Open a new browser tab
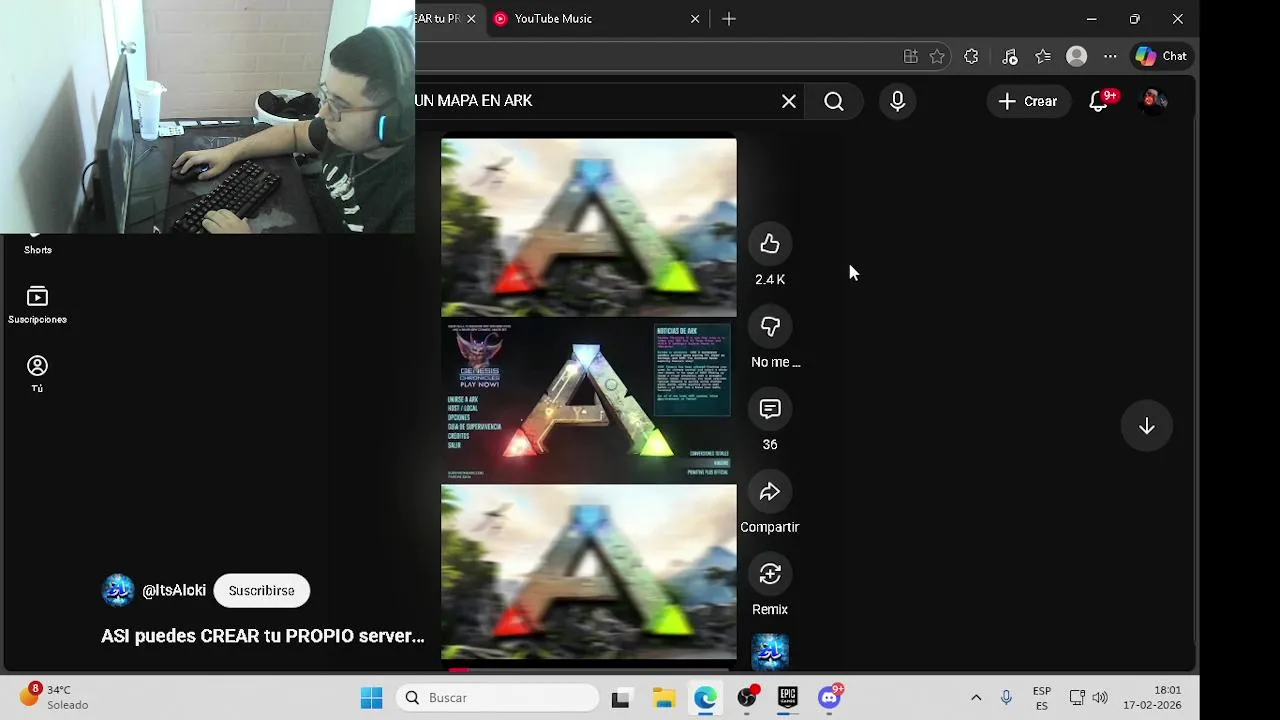The image size is (1280, 720). point(729,19)
